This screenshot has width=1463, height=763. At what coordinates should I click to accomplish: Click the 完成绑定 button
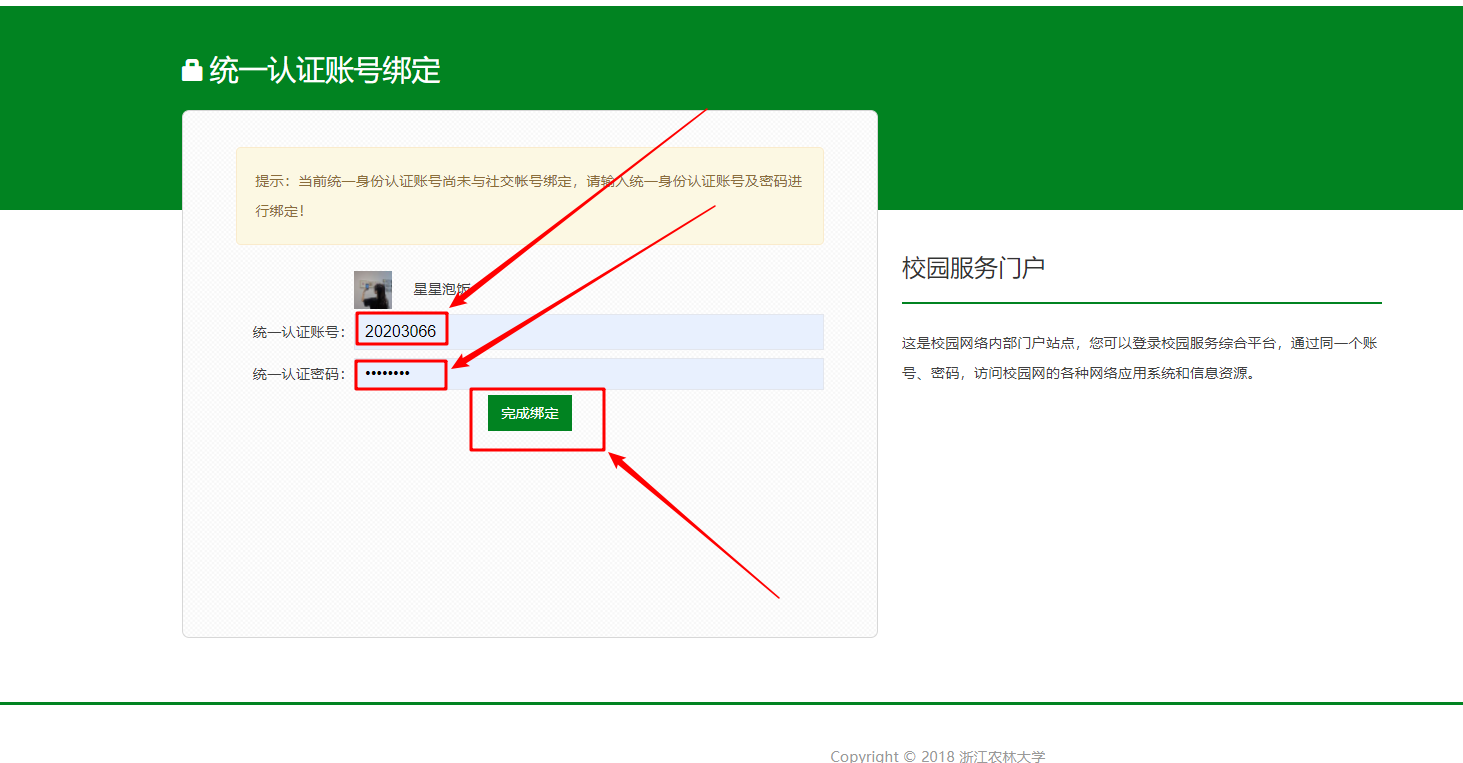point(529,413)
